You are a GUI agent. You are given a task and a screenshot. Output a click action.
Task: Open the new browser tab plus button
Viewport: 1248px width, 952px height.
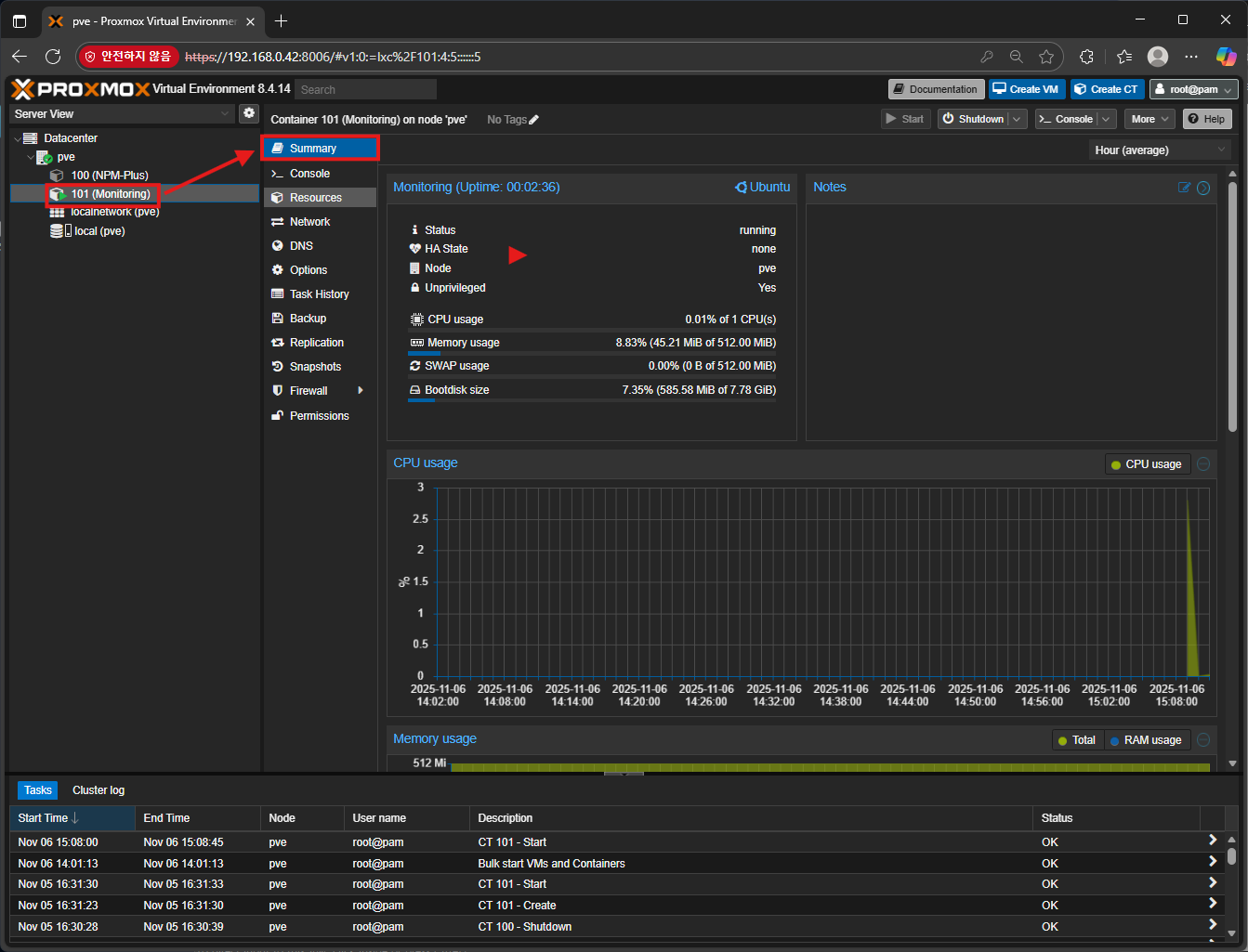(x=282, y=20)
